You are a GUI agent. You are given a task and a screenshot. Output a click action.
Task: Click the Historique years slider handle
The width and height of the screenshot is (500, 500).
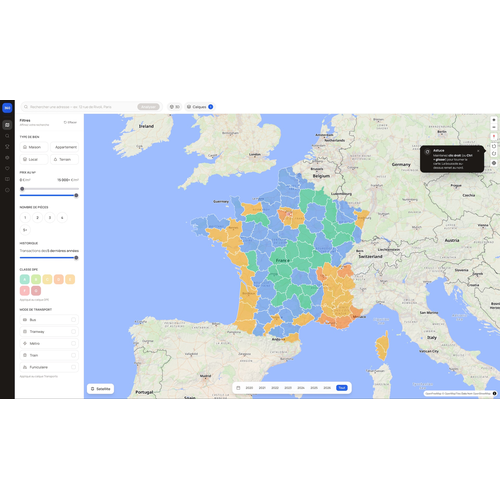pos(76,258)
